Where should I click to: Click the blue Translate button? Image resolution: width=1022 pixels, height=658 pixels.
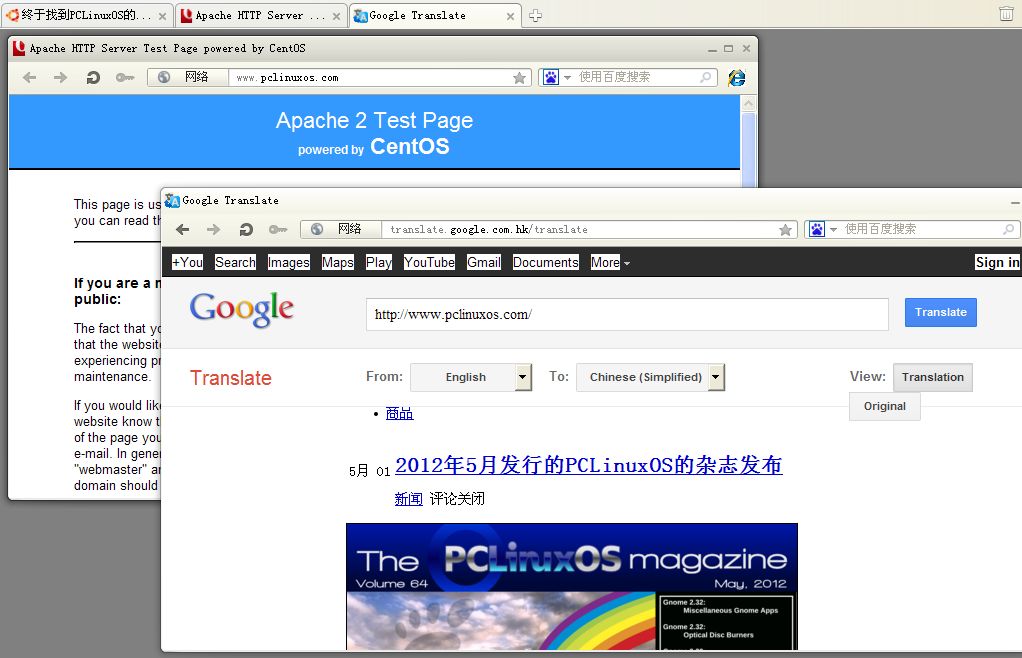[x=941, y=313]
